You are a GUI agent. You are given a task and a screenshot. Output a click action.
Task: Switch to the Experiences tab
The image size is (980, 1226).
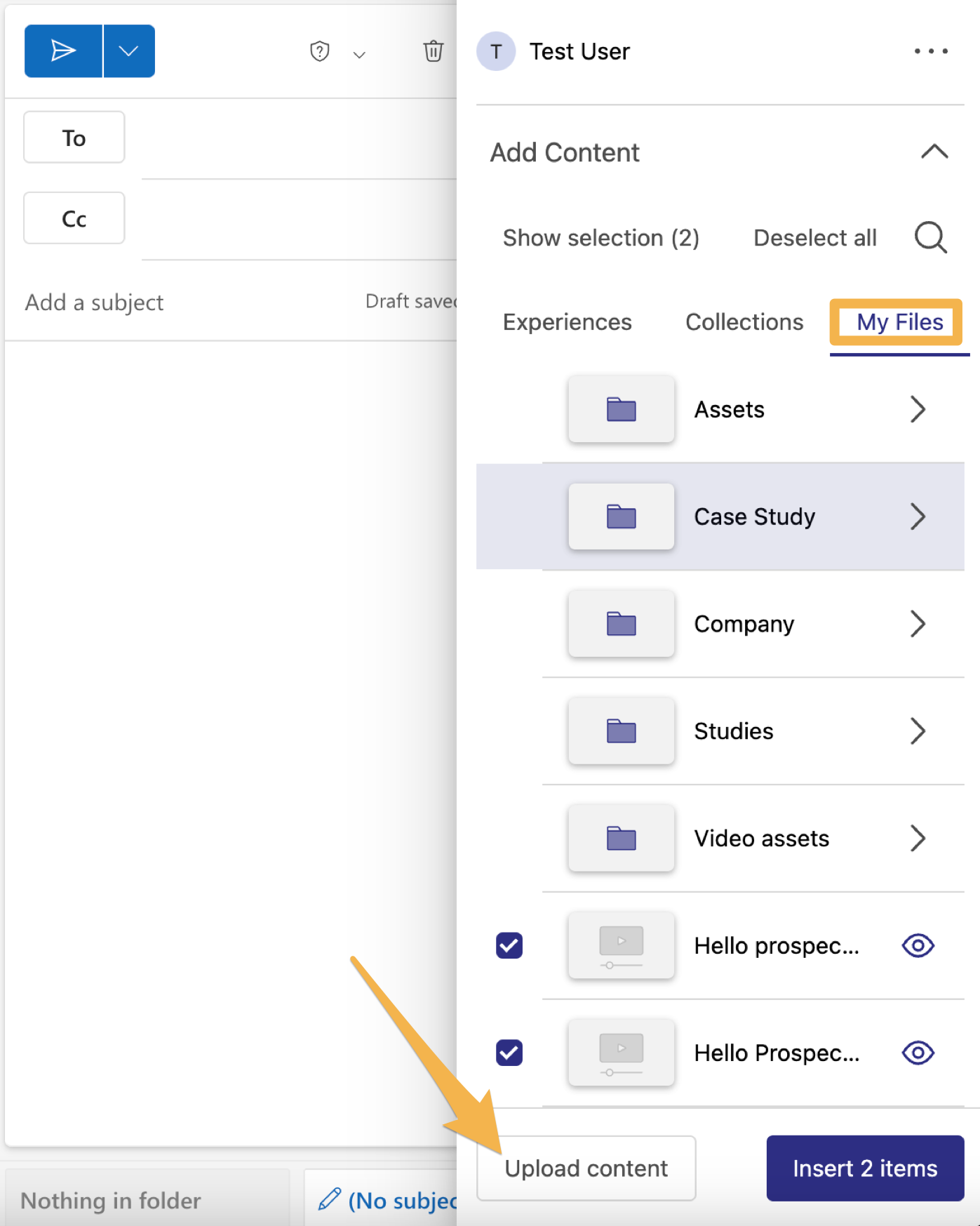point(567,322)
